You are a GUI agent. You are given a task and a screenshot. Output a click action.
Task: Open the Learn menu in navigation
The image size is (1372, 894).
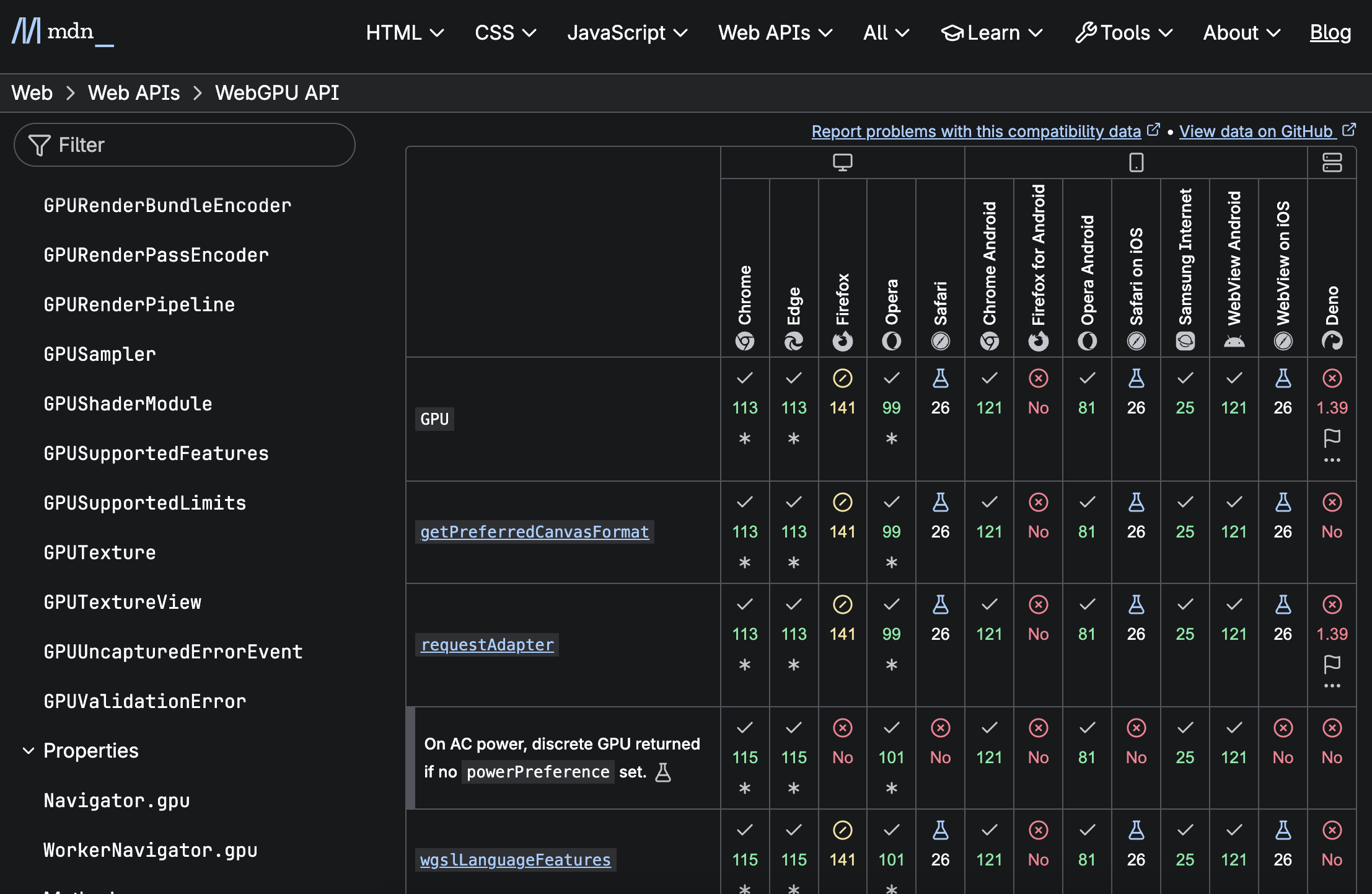click(992, 32)
